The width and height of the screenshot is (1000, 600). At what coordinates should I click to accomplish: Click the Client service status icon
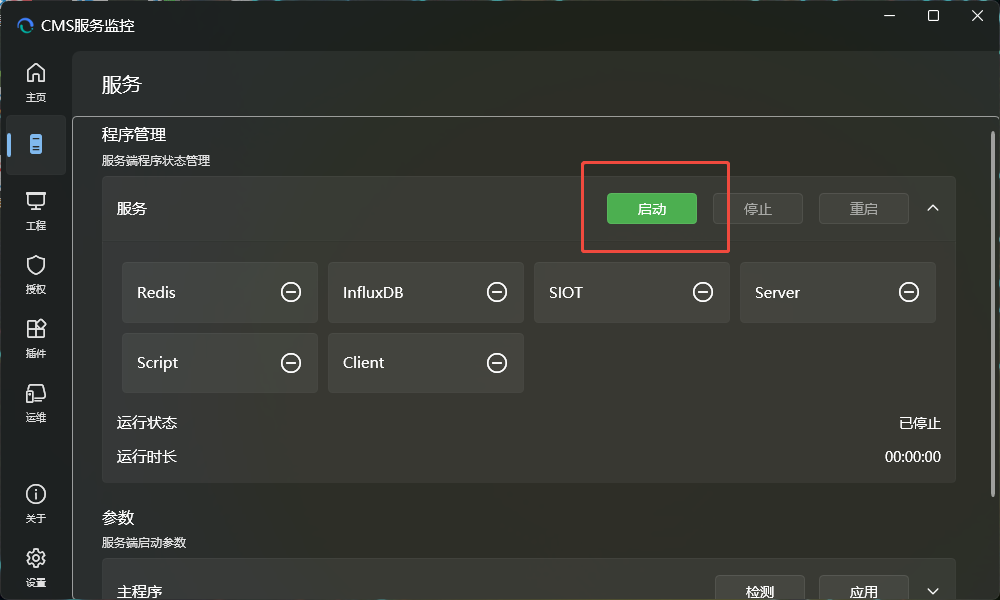tap(497, 363)
